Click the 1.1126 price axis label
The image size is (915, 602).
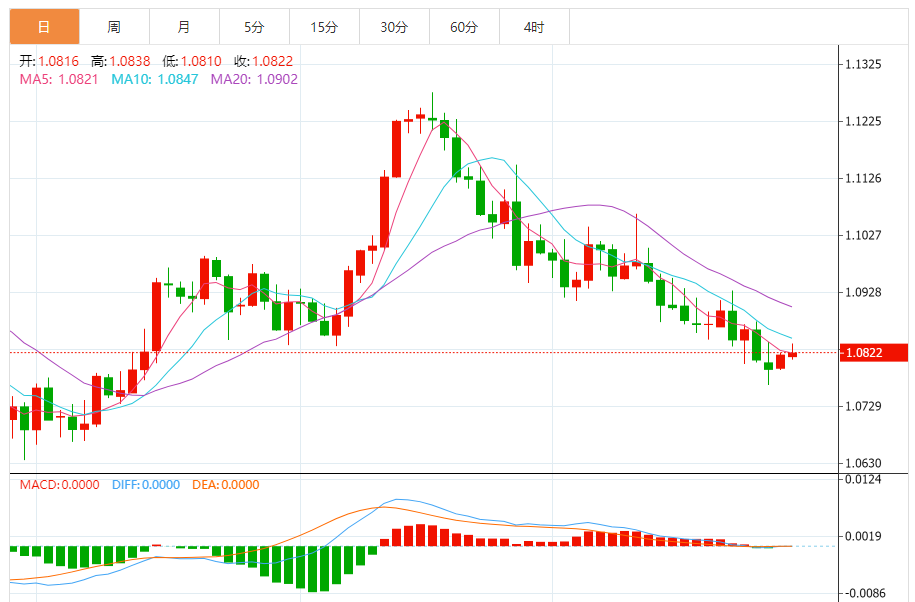[863, 178]
